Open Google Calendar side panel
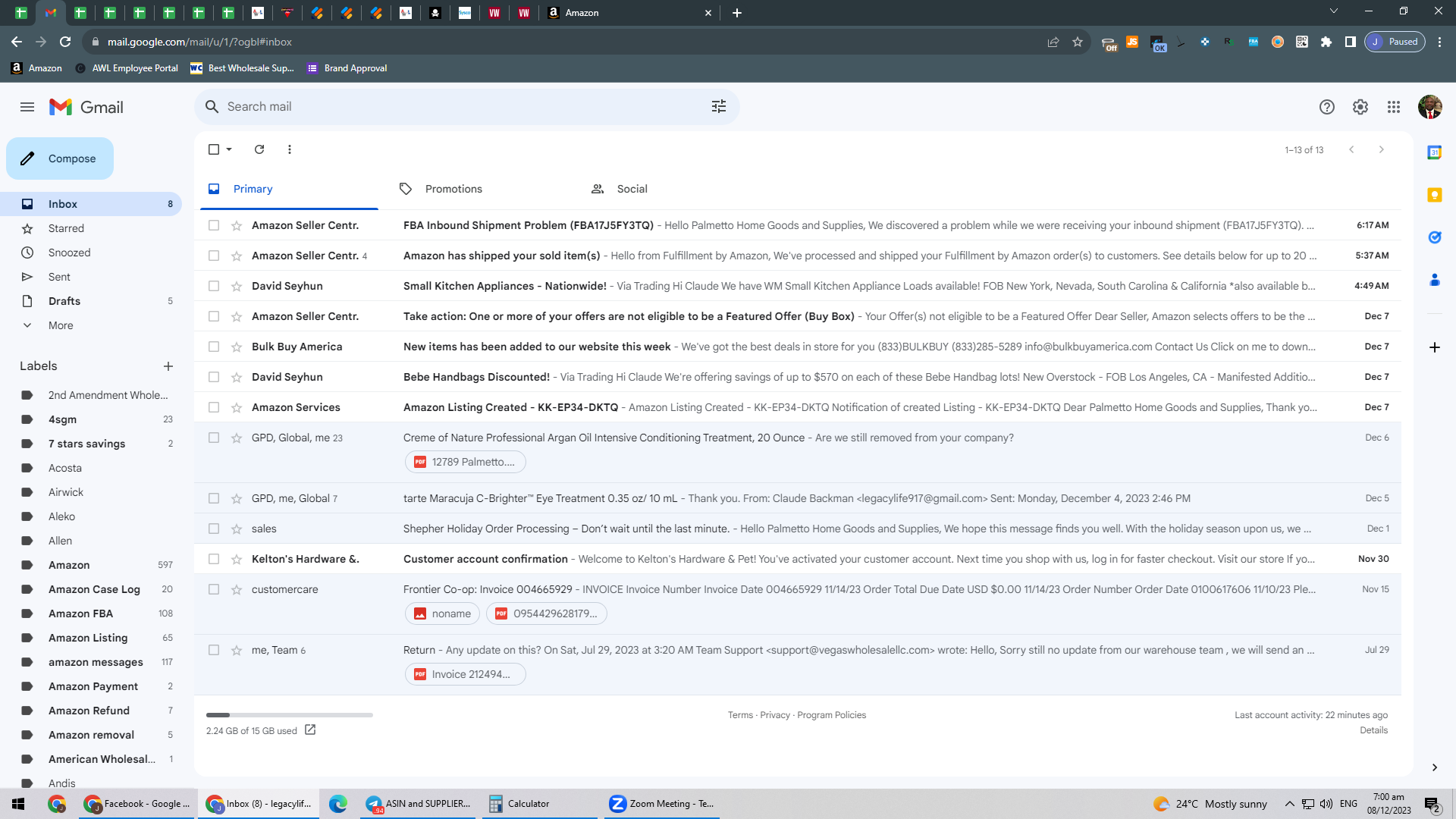Screen dimensions: 1456x819 (x=1435, y=152)
